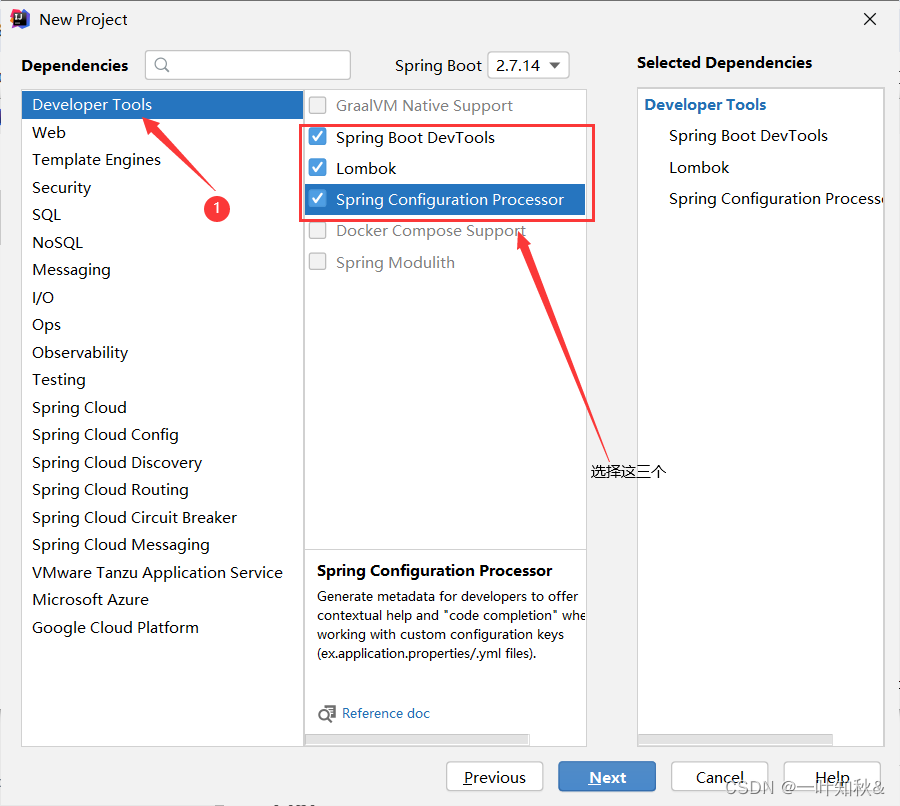Open the Reference doc link
Screen dimensions: 900x806
coord(386,713)
